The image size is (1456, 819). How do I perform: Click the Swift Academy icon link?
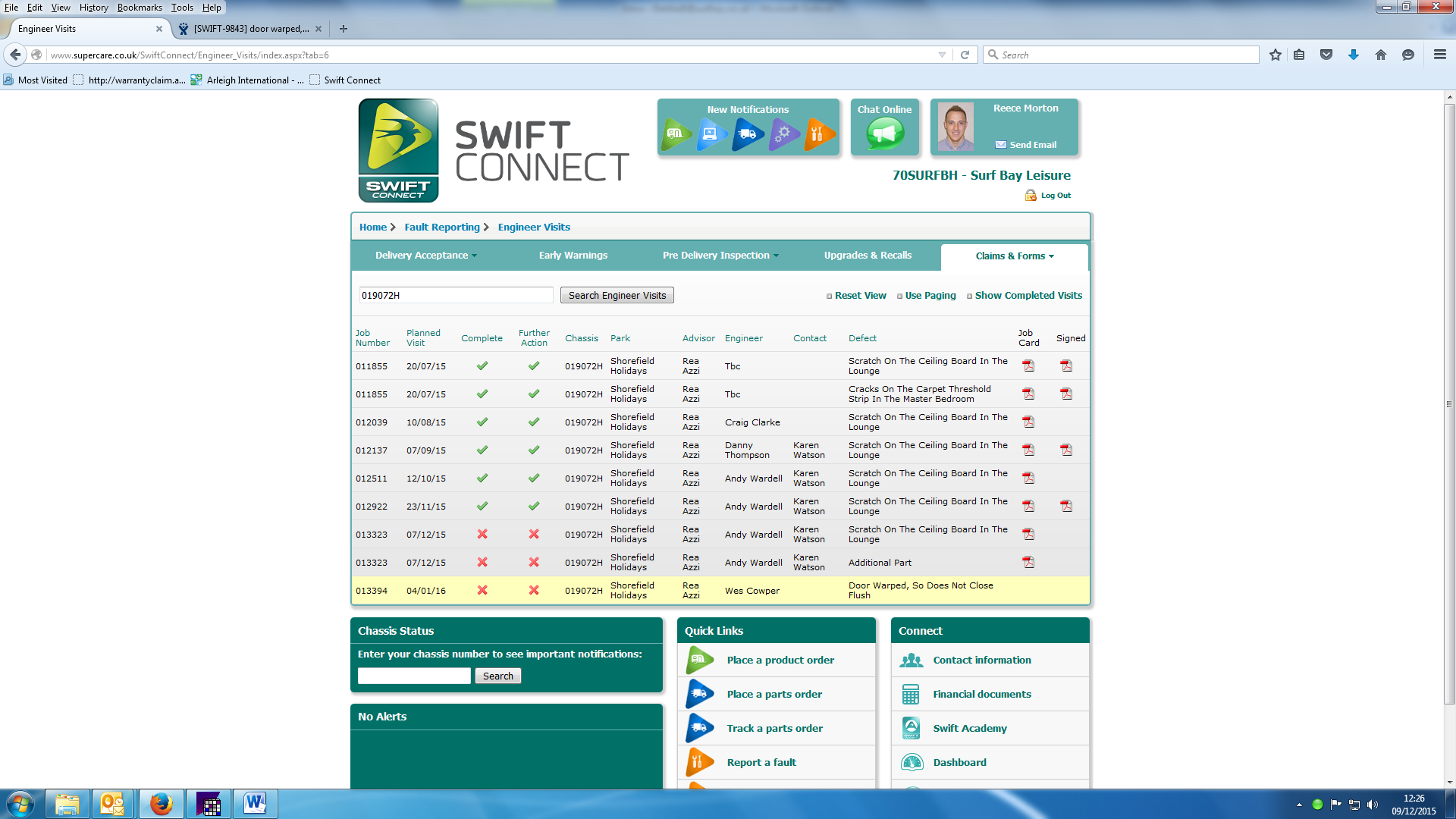click(912, 728)
